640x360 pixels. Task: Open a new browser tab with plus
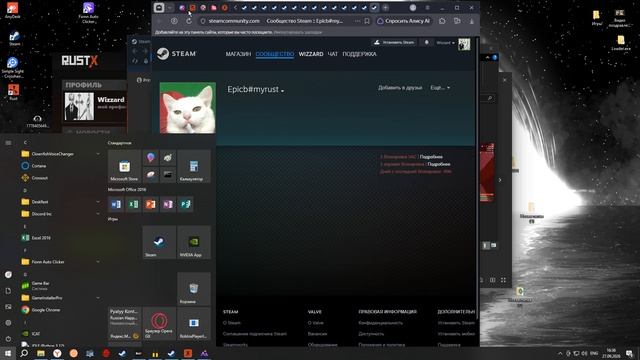385,8
